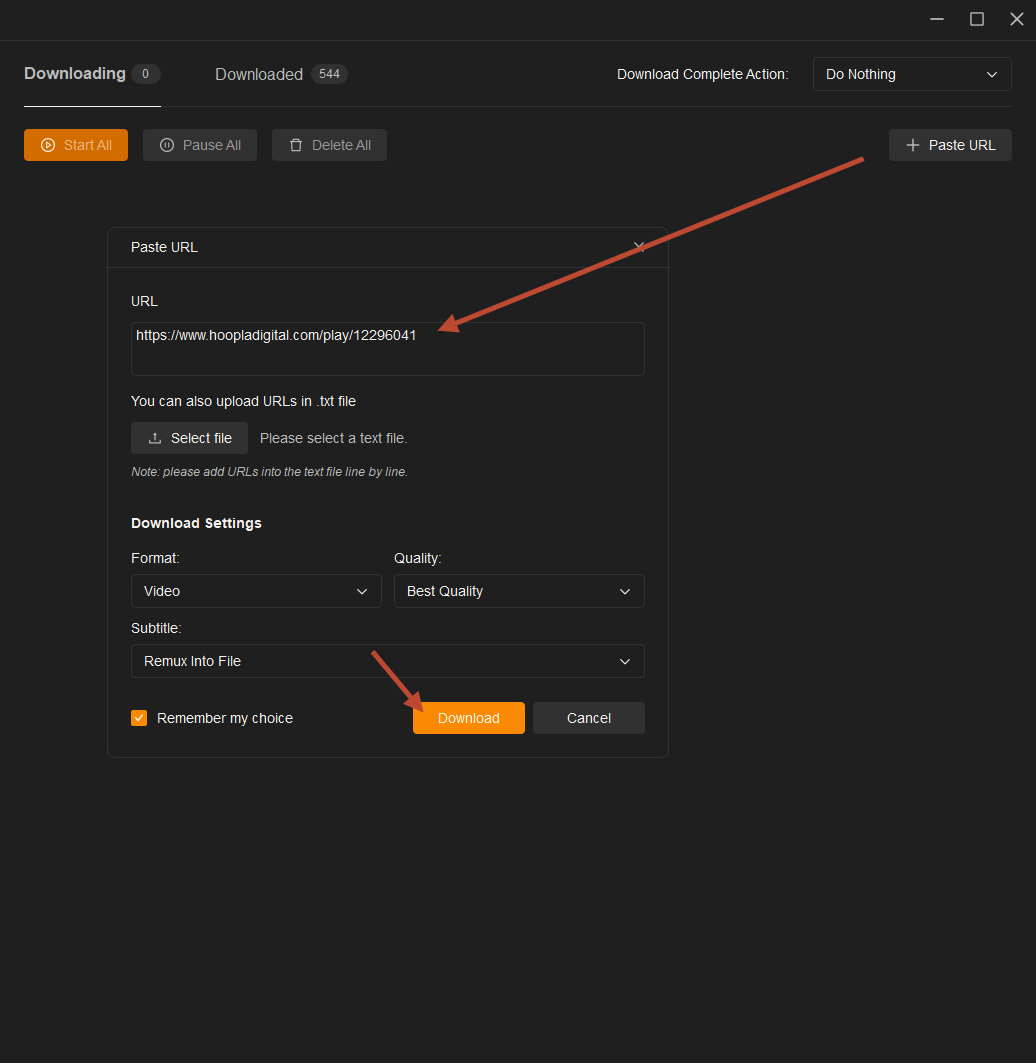Minimize the downloader window

click(937, 19)
